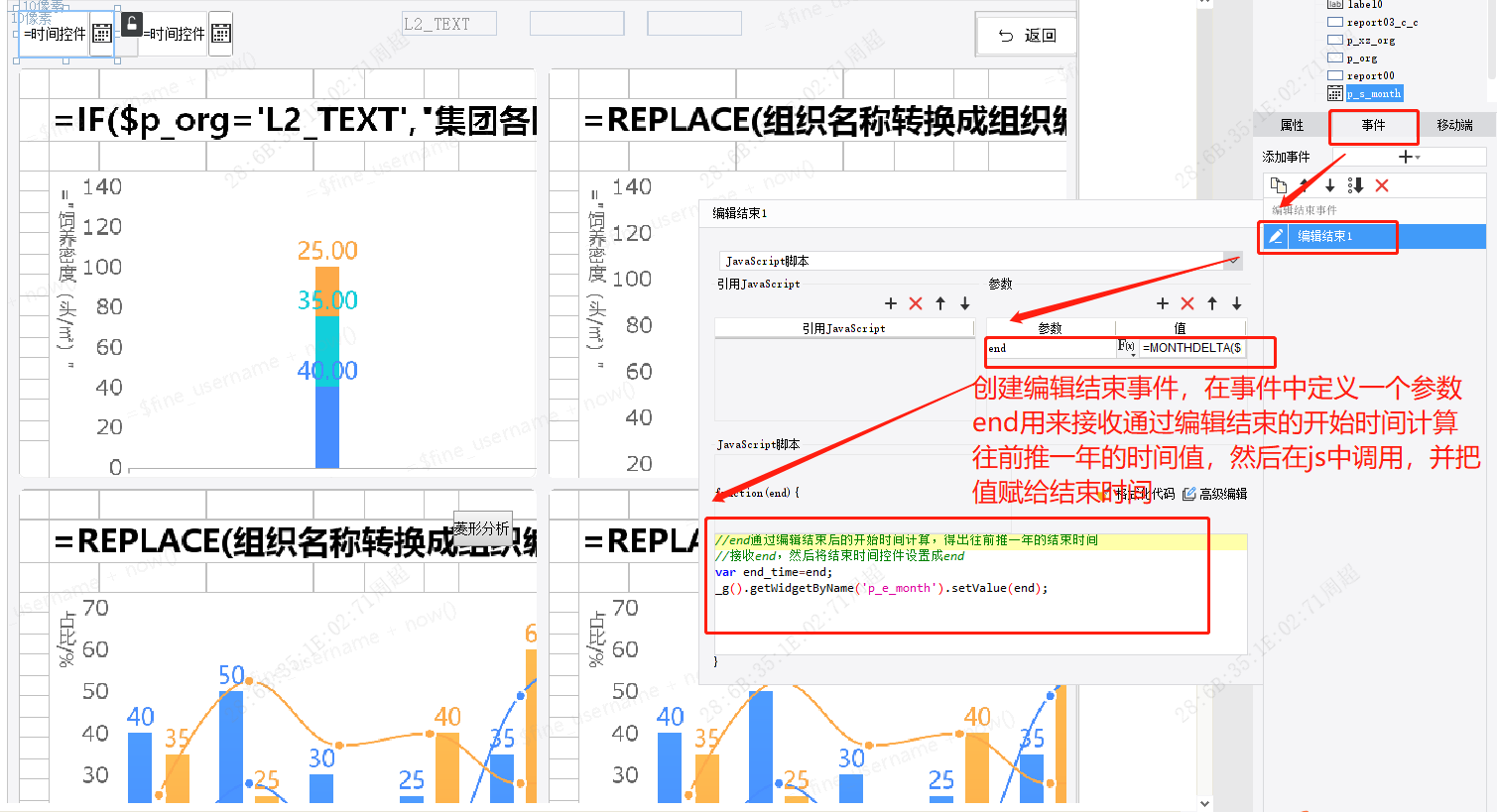Move 引用JavaScript entry down
Screen dimensions: 1497x812
pyautogui.click(x=964, y=303)
